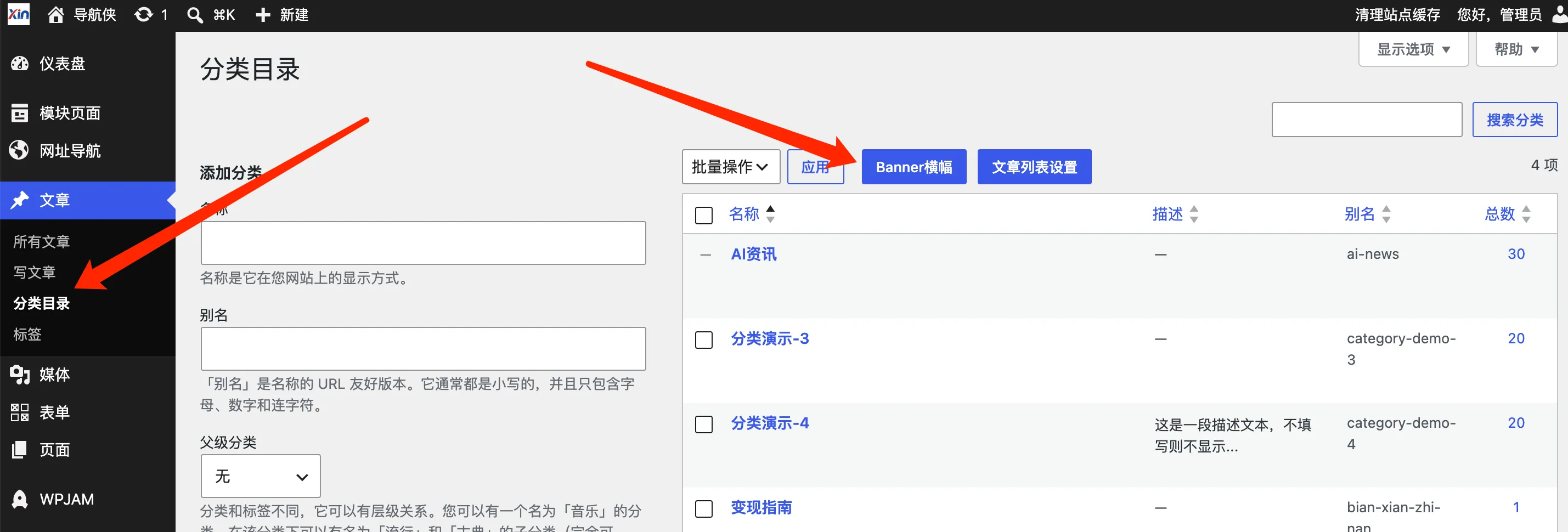
Task: Open 所有文章 in the sidebar
Action: [41, 242]
